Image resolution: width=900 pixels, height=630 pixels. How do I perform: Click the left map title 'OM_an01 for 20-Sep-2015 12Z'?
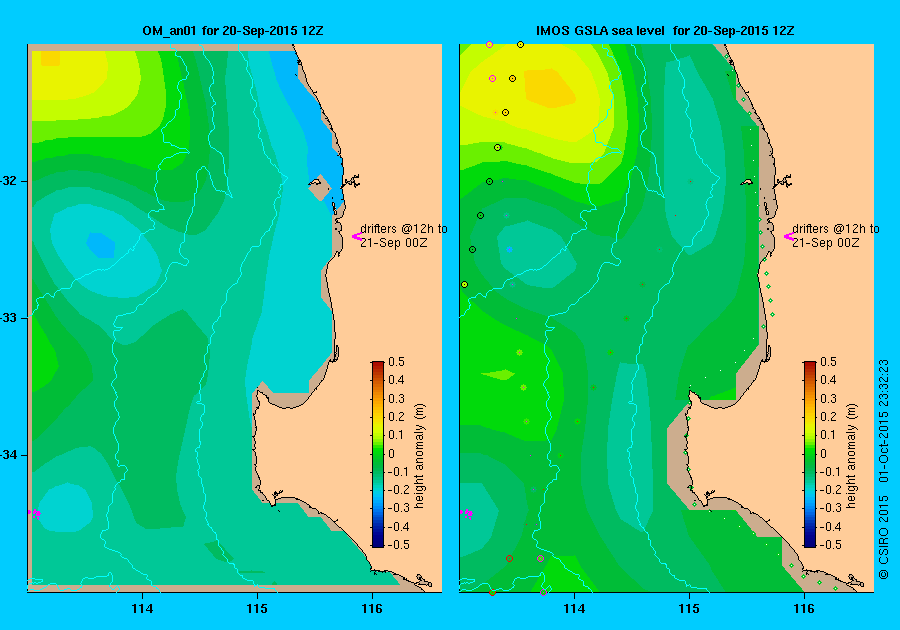tap(232, 31)
